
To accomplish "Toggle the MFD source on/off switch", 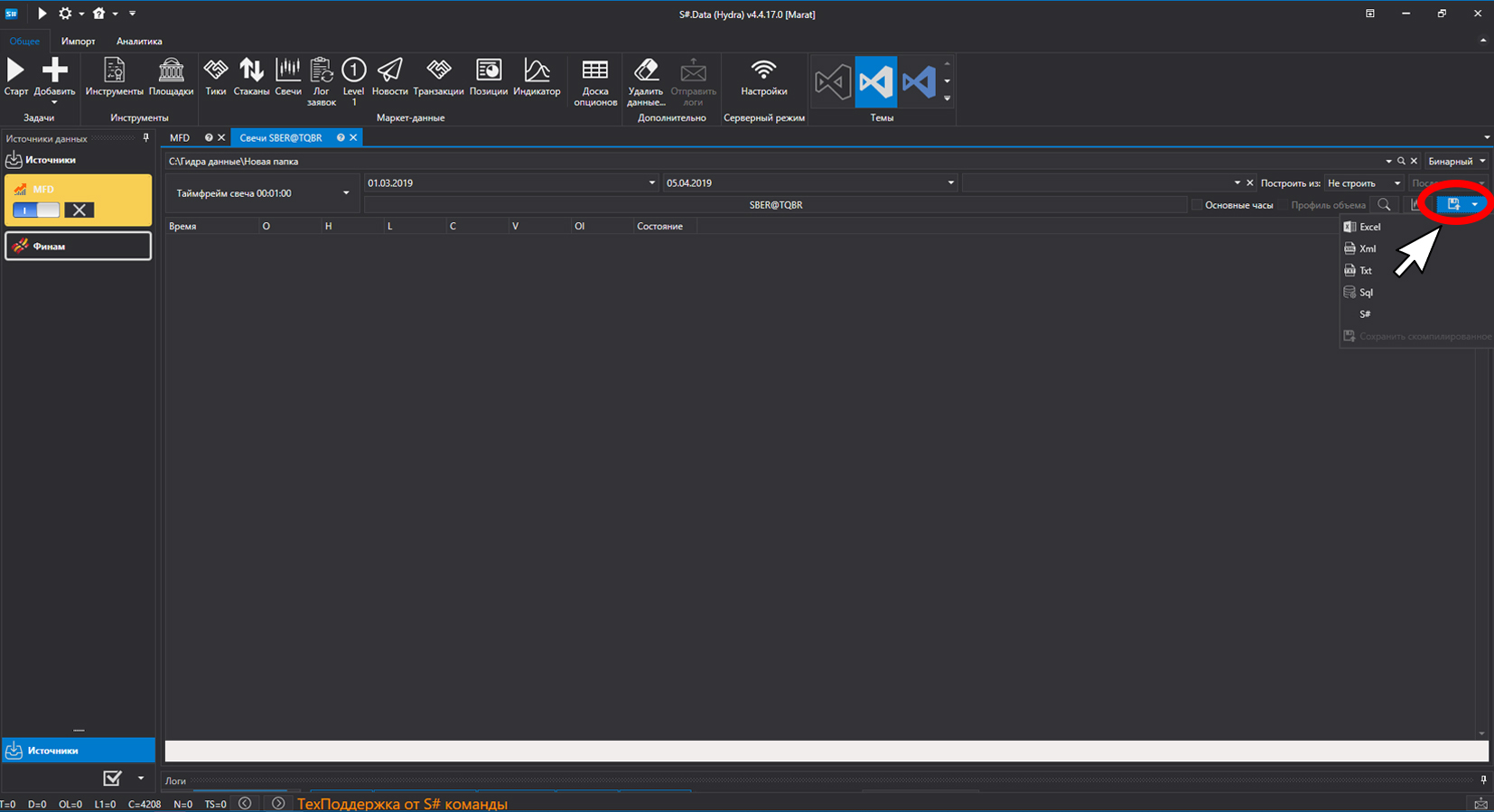I will click(x=36, y=210).
